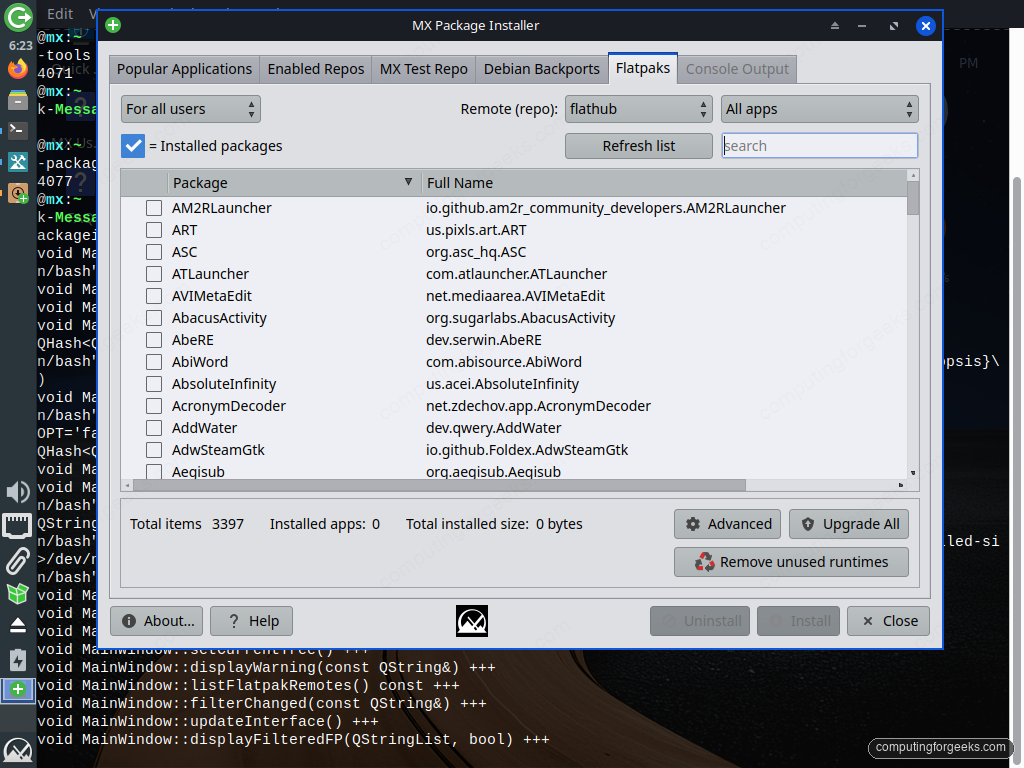1024x768 pixels.
Task: Click the green package updater tray icon
Action: (18, 593)
